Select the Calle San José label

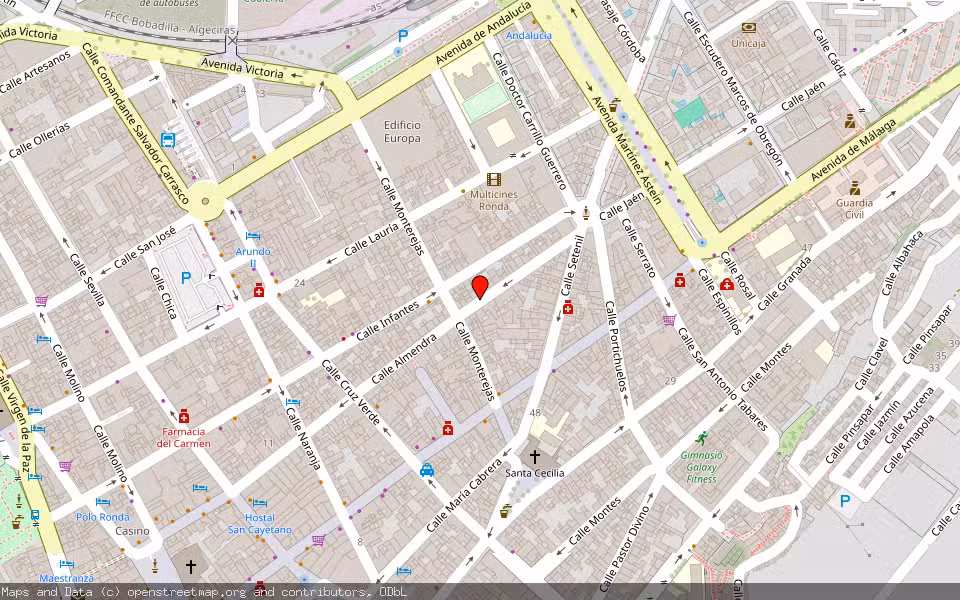click(145, 247)
